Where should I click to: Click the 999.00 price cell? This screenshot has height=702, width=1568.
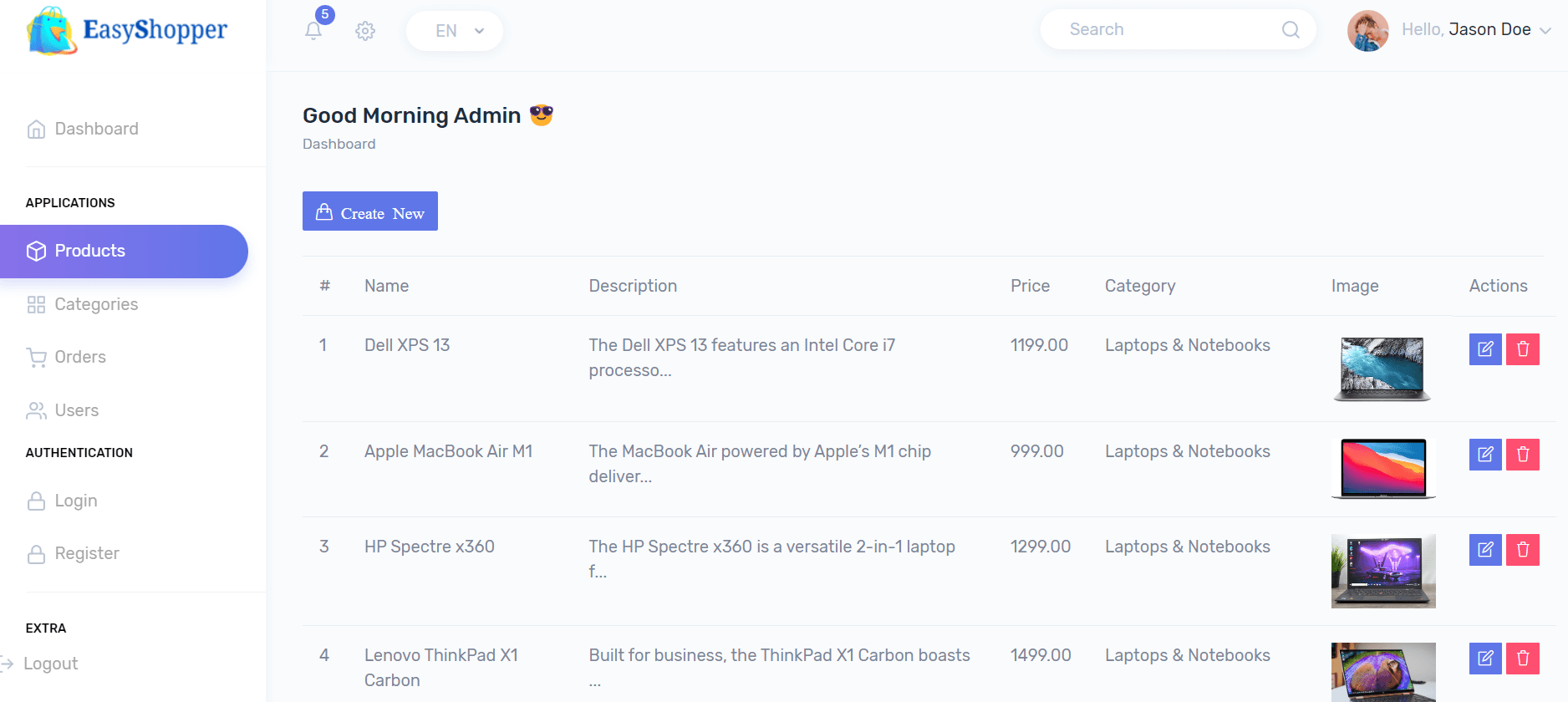pyautogui.click(x=1037, y=451)
